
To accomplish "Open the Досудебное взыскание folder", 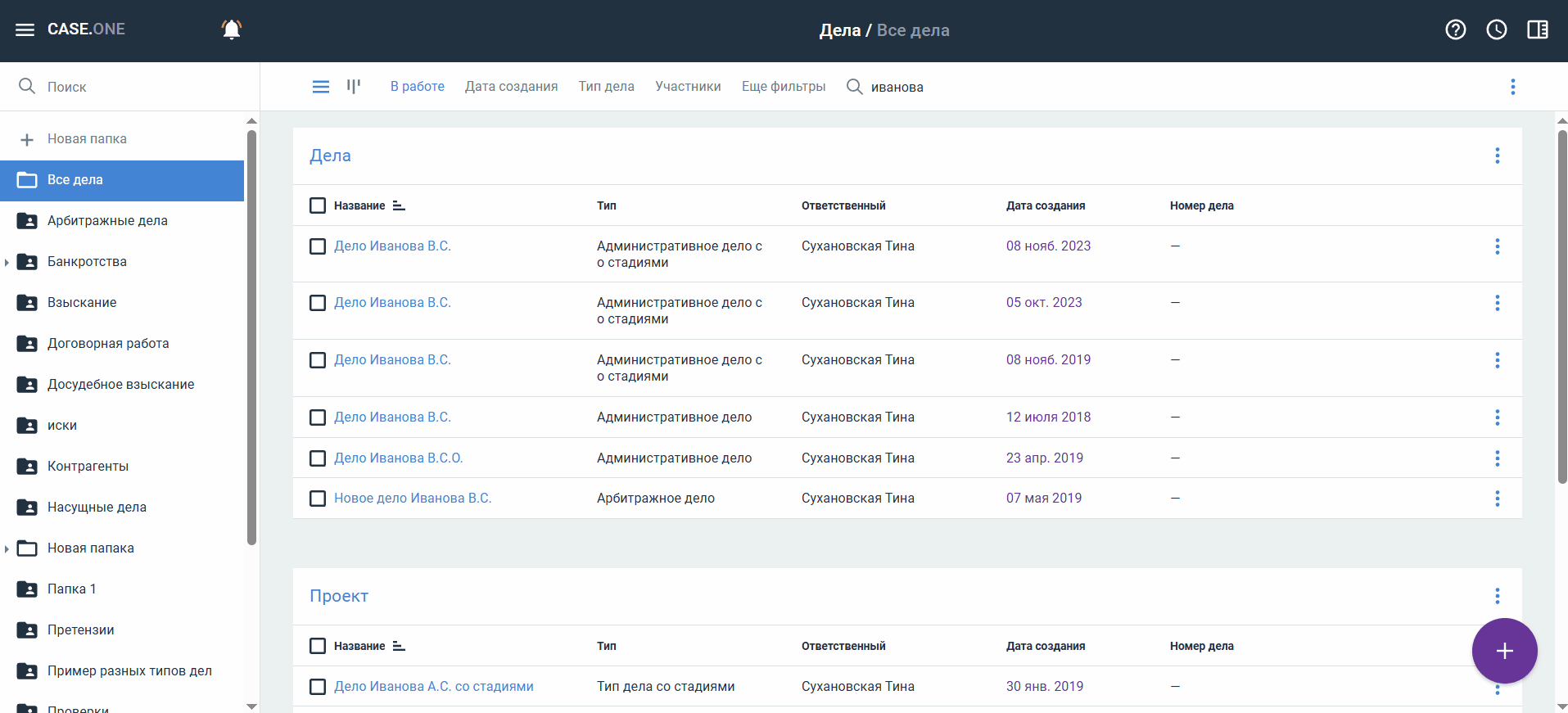I will coord(122,385).
